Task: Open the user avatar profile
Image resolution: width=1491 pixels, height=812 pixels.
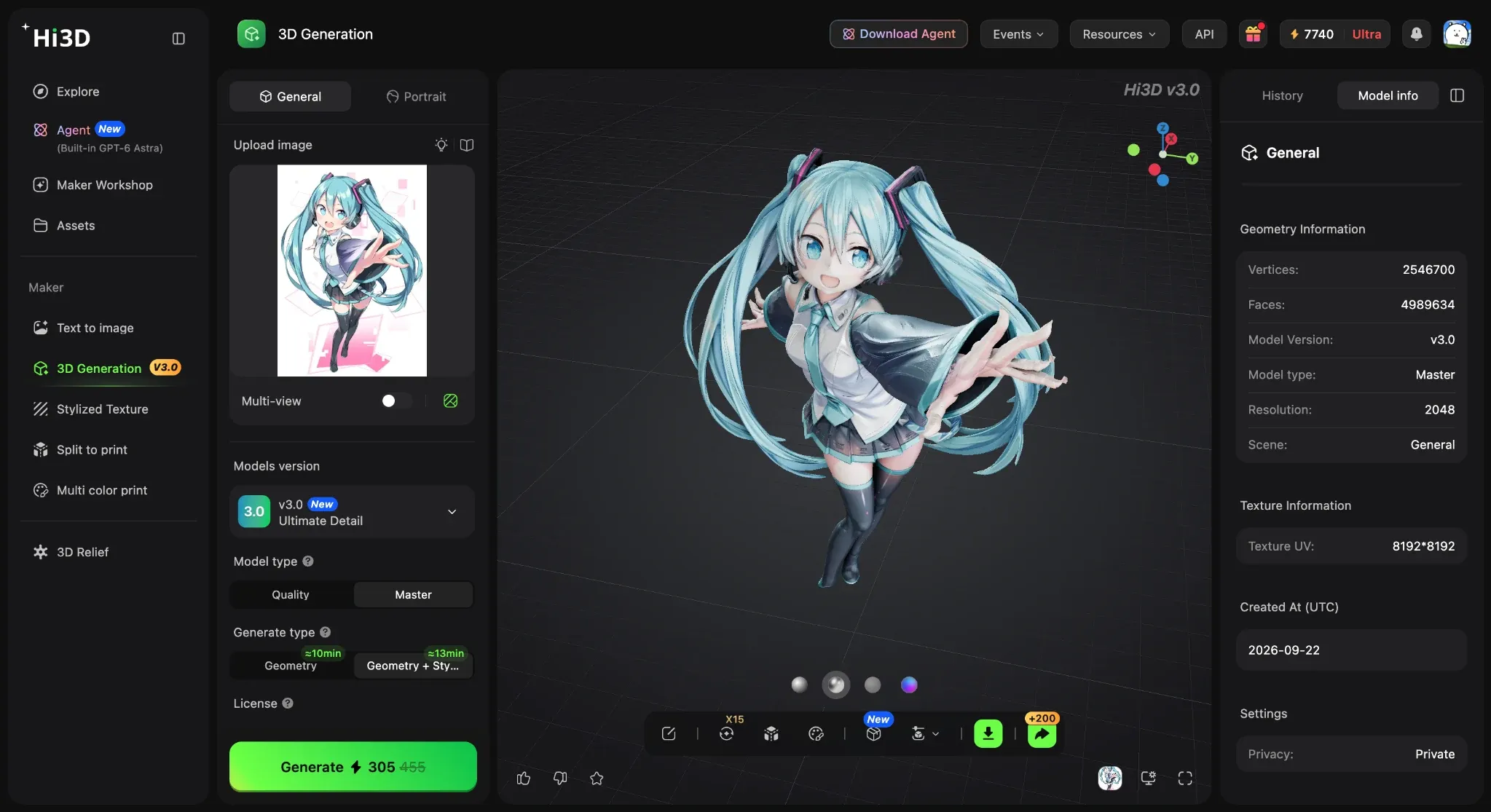Action: point(1457,34)
